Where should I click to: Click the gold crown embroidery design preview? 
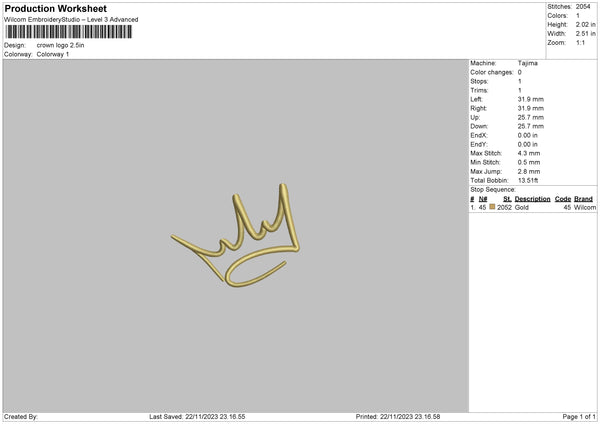[x=235, y=235]
